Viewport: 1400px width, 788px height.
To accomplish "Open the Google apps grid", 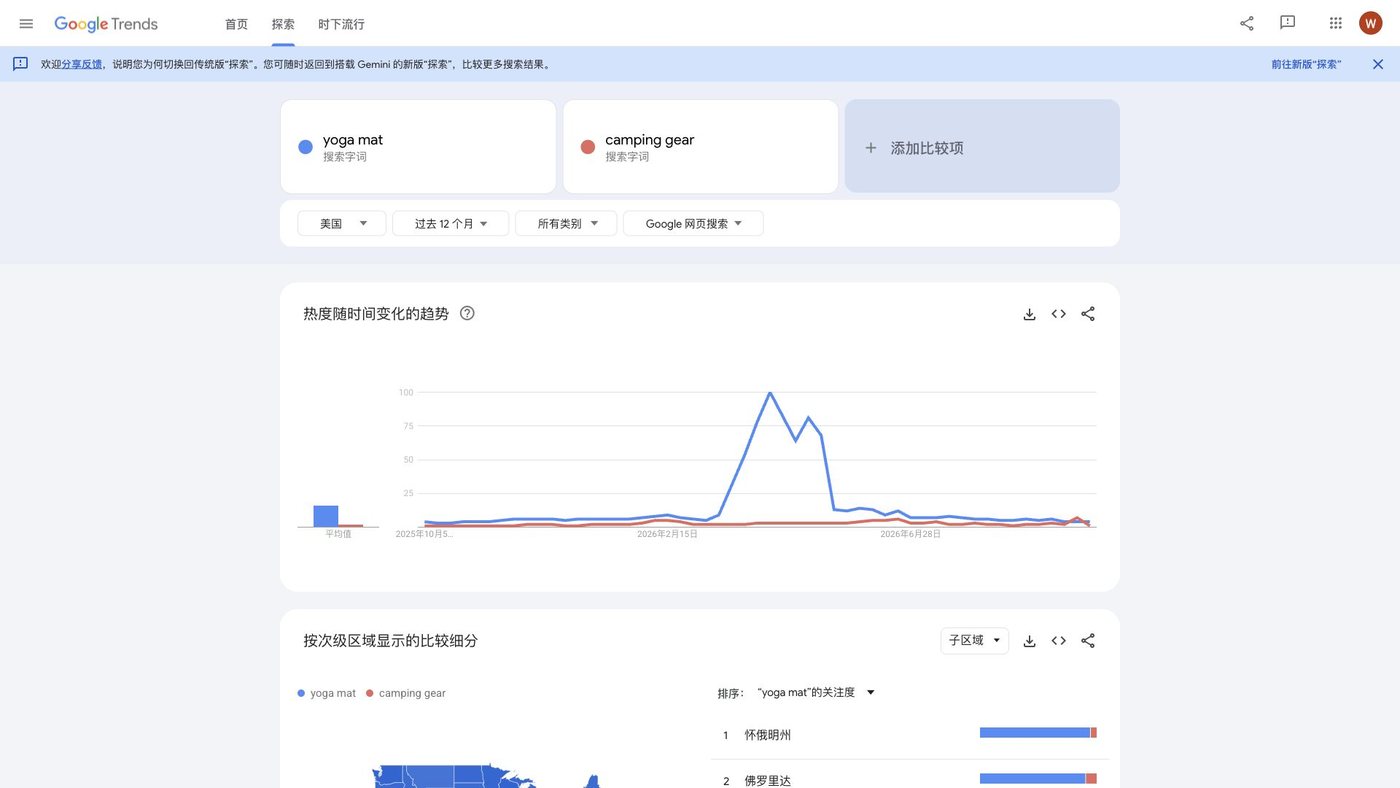I will (x=1335, y=23).
